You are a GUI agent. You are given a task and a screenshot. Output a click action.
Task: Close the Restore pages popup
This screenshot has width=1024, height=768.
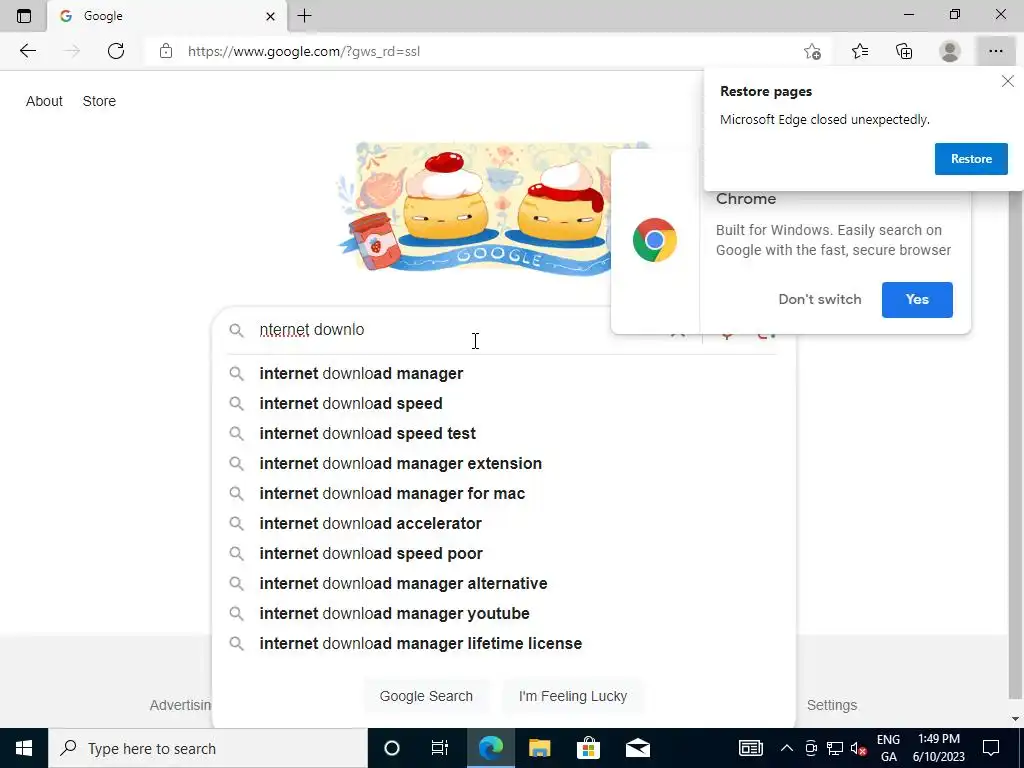1008,82
